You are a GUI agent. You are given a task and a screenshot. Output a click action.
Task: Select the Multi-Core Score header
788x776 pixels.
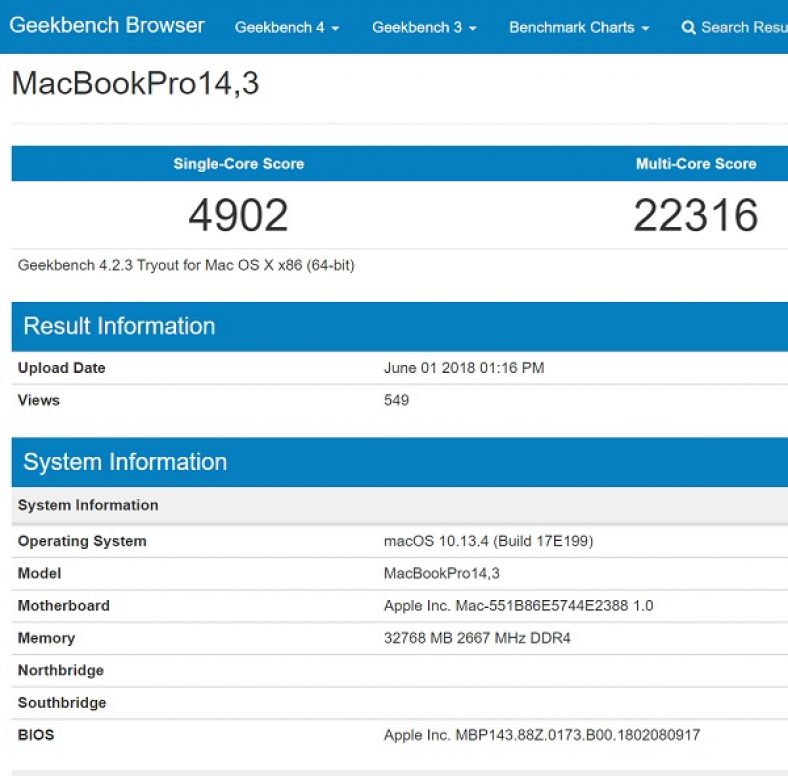point(696,164)
